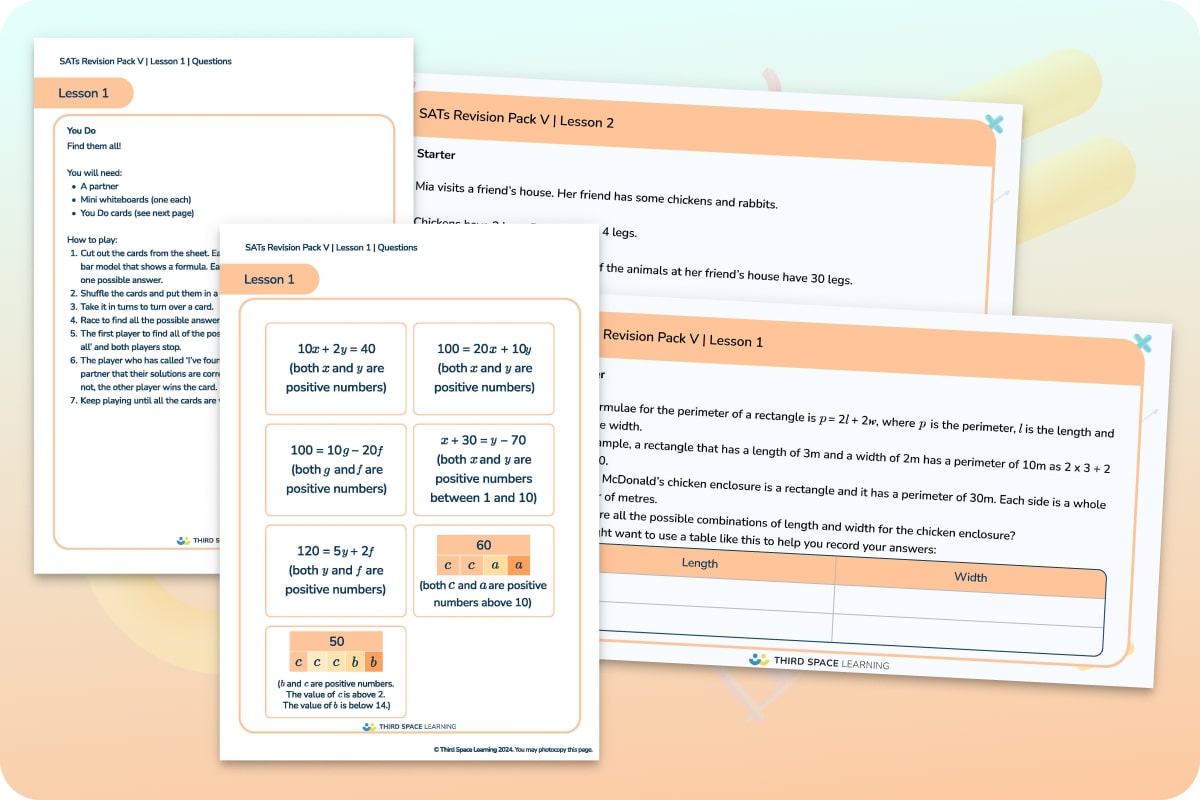Expand the card showing 120 = 5y + 2f
This screenshot has height=800, width=1200.
coord(335,570)
